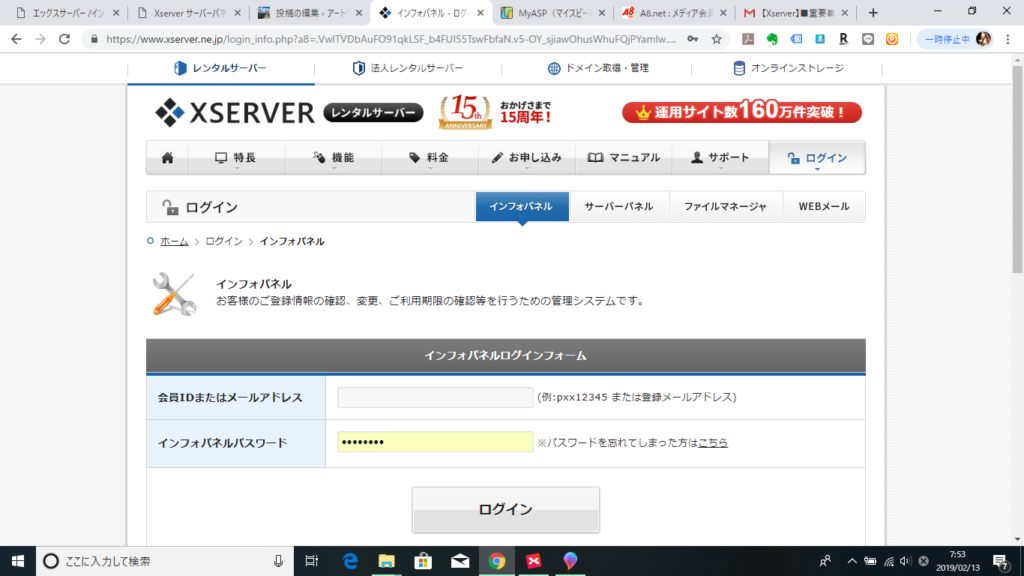Switch to the MyASP browser tab

pyautogui.click(x=553, y=13)
